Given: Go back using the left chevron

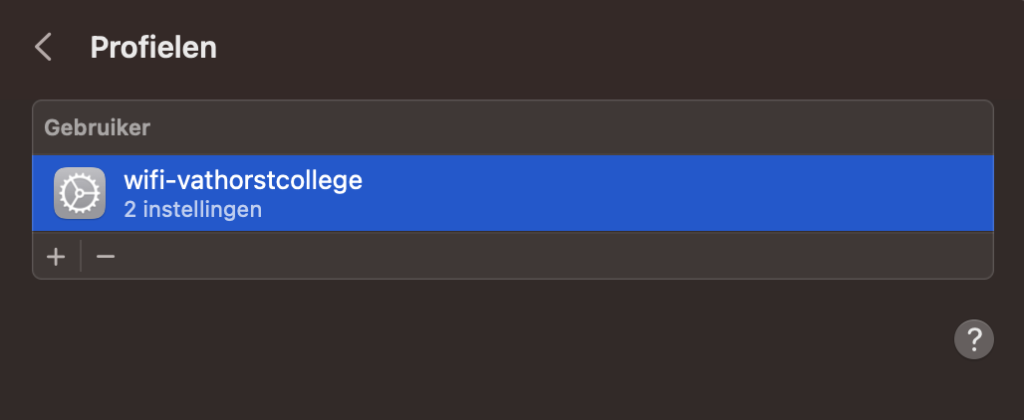Looking at the screenshot, I should point(43,47).
